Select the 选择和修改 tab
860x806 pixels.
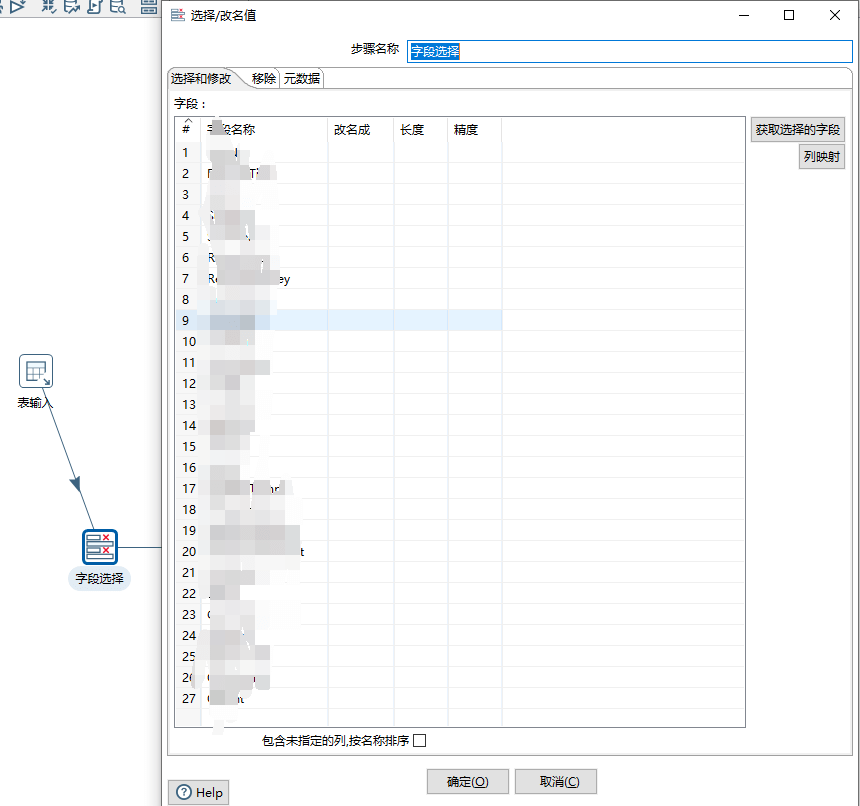[201, 79]
